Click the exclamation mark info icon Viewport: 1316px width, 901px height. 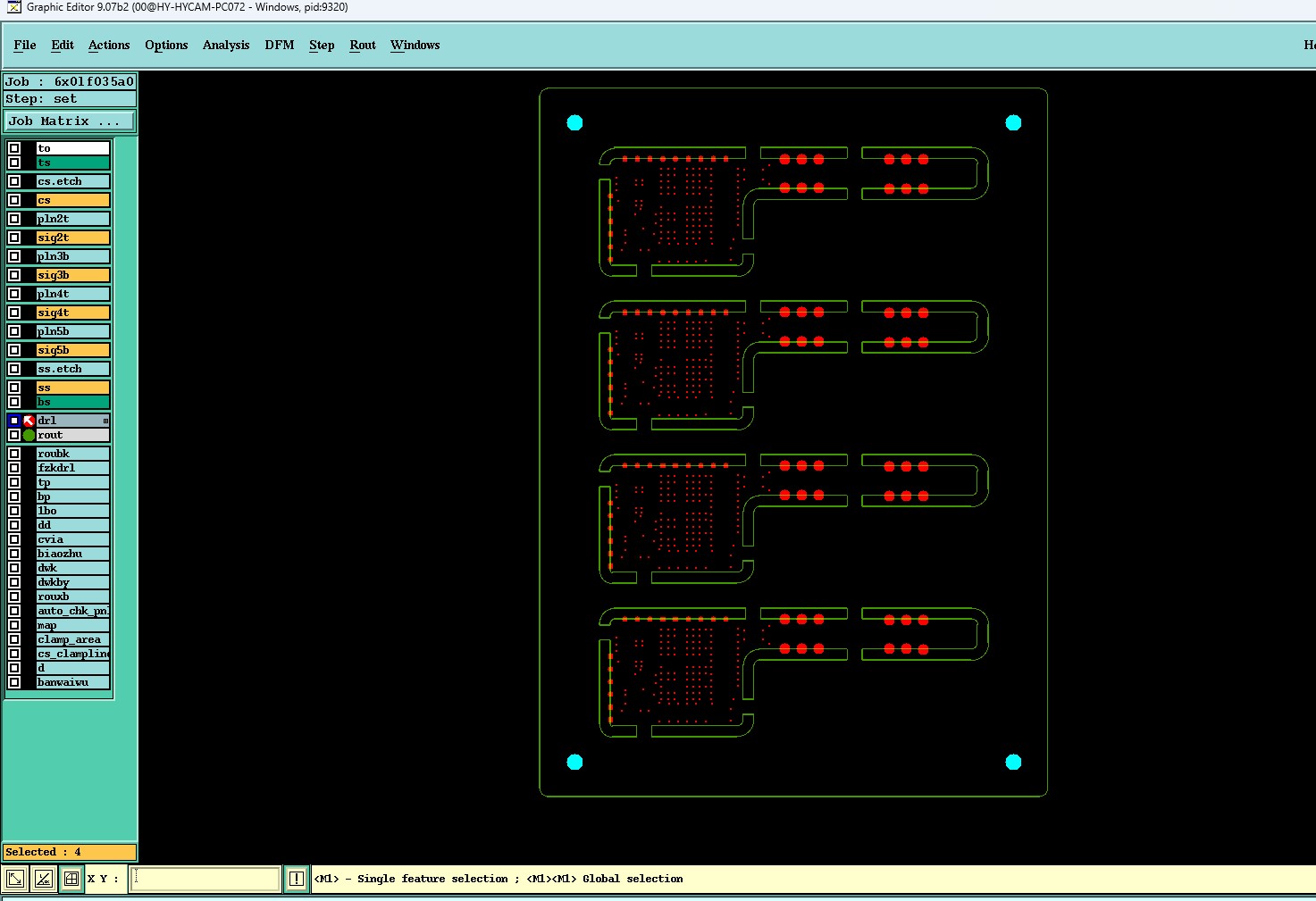(x=296, y=879)
